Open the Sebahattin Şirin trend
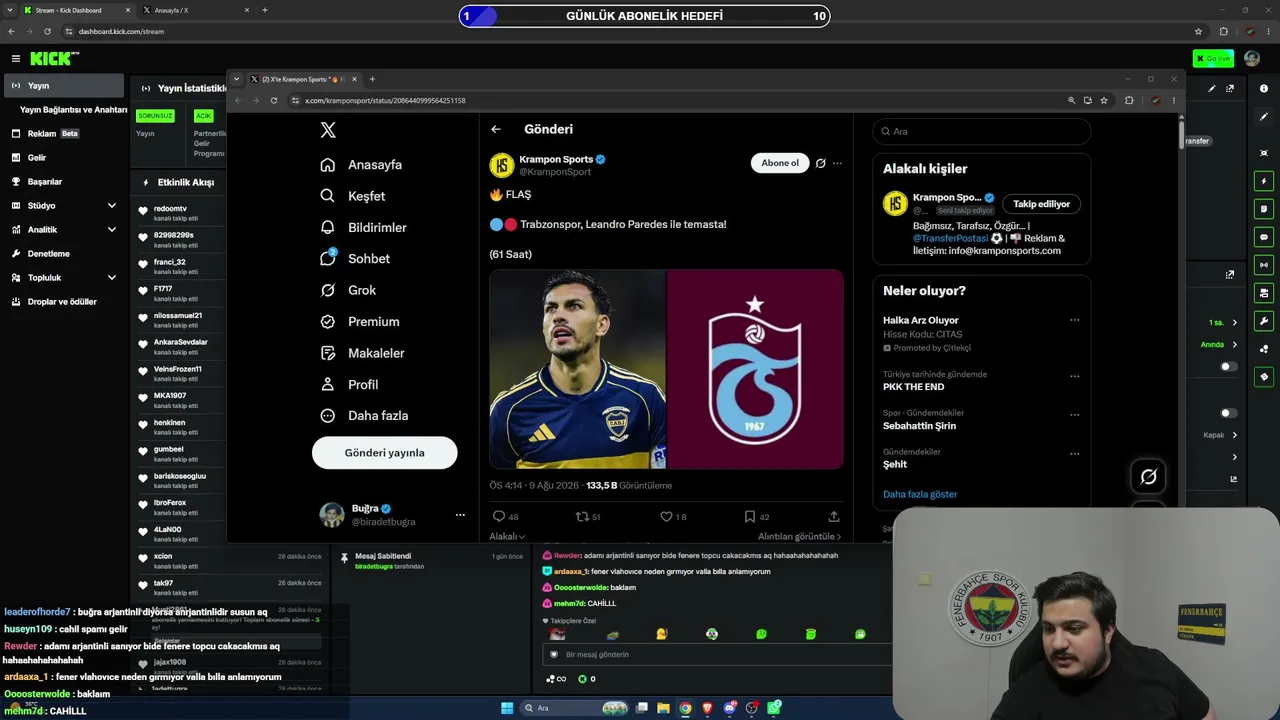1280x720 pixels. (919, 426)
